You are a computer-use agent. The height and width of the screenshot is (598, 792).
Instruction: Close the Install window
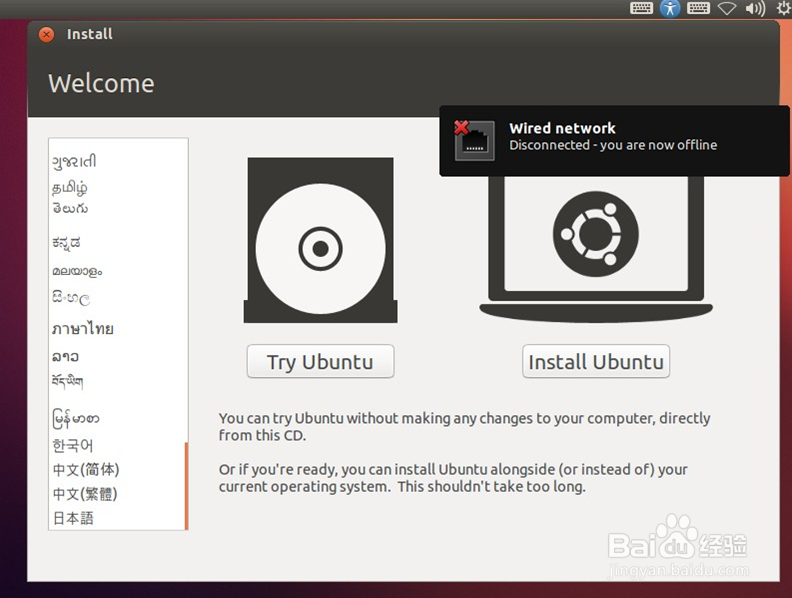click(x=46, y=34)
